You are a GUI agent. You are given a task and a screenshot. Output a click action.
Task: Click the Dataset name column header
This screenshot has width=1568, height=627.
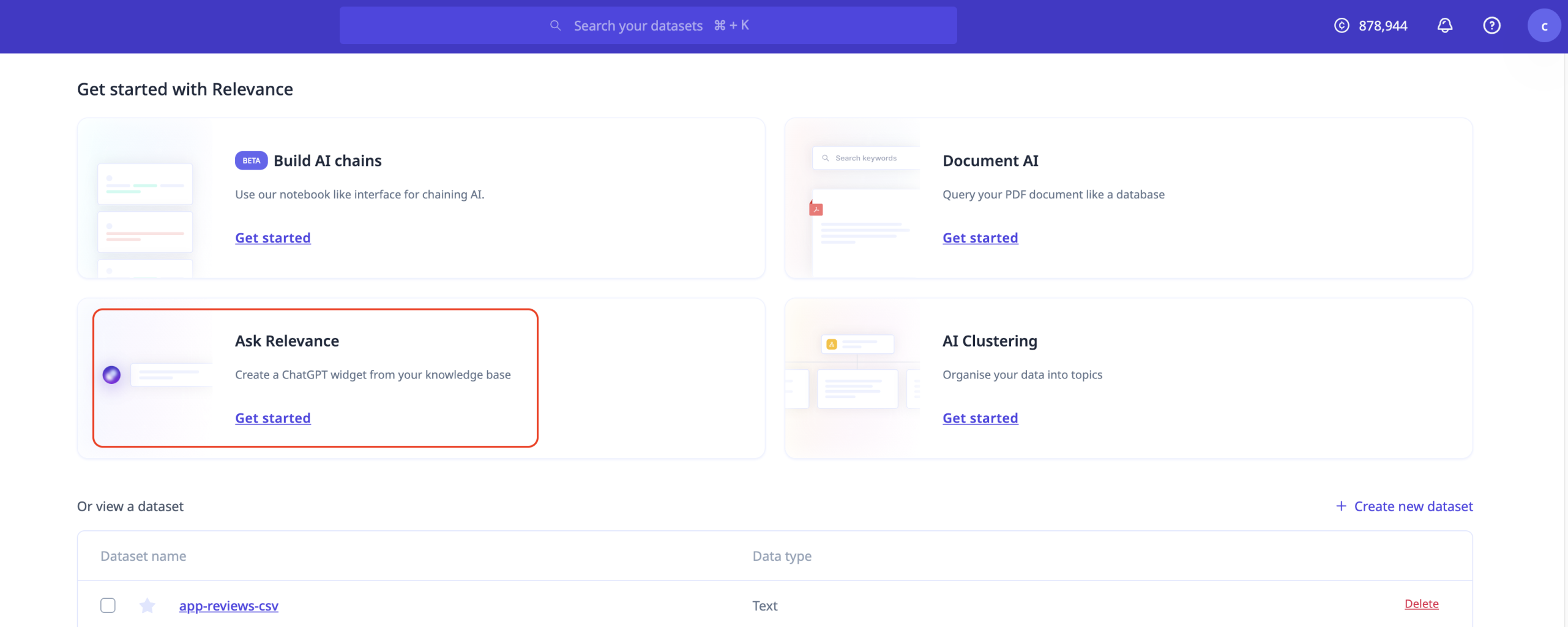[x=143, y=556]
